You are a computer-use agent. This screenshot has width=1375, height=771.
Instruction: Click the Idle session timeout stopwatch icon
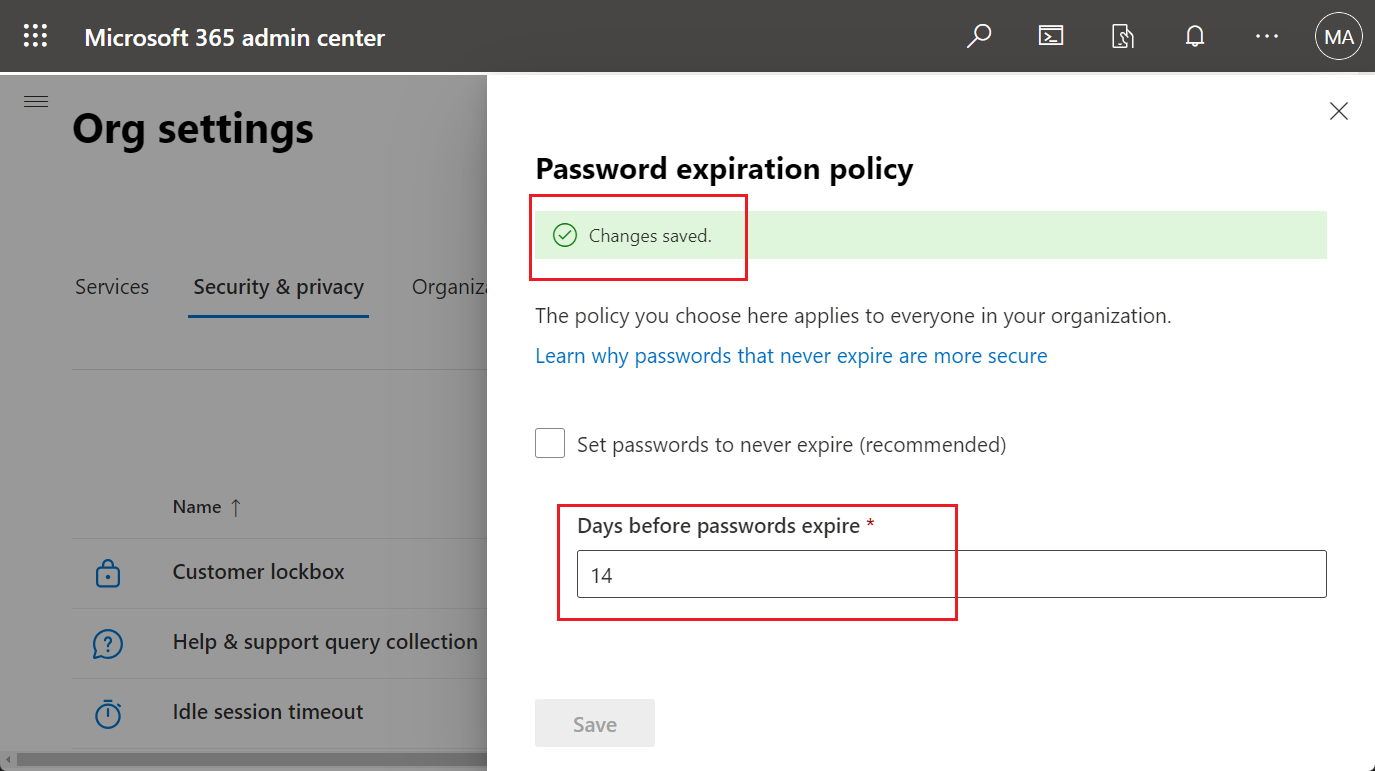tap(107, 712)
